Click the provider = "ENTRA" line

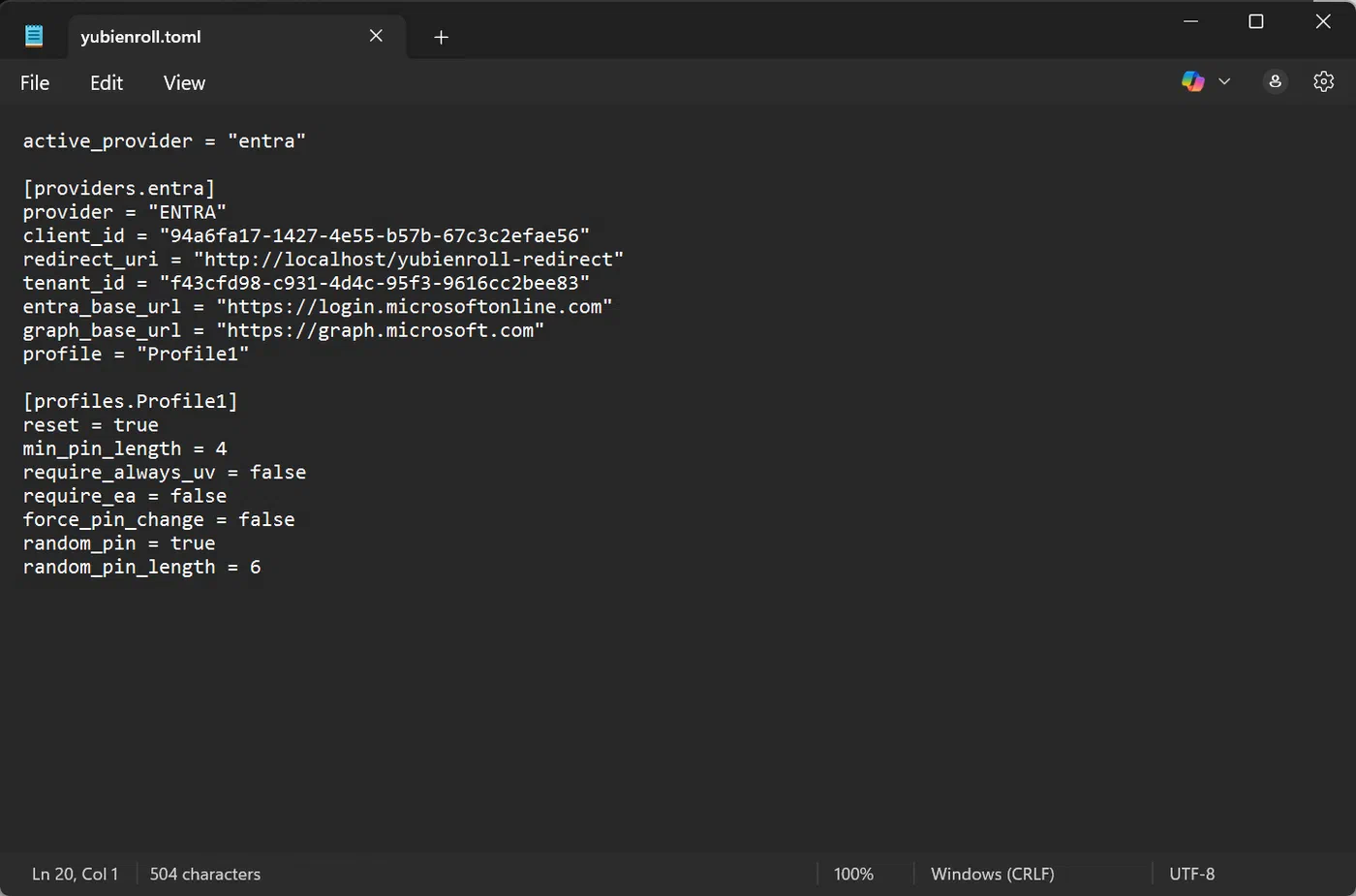tap(125, 212)
